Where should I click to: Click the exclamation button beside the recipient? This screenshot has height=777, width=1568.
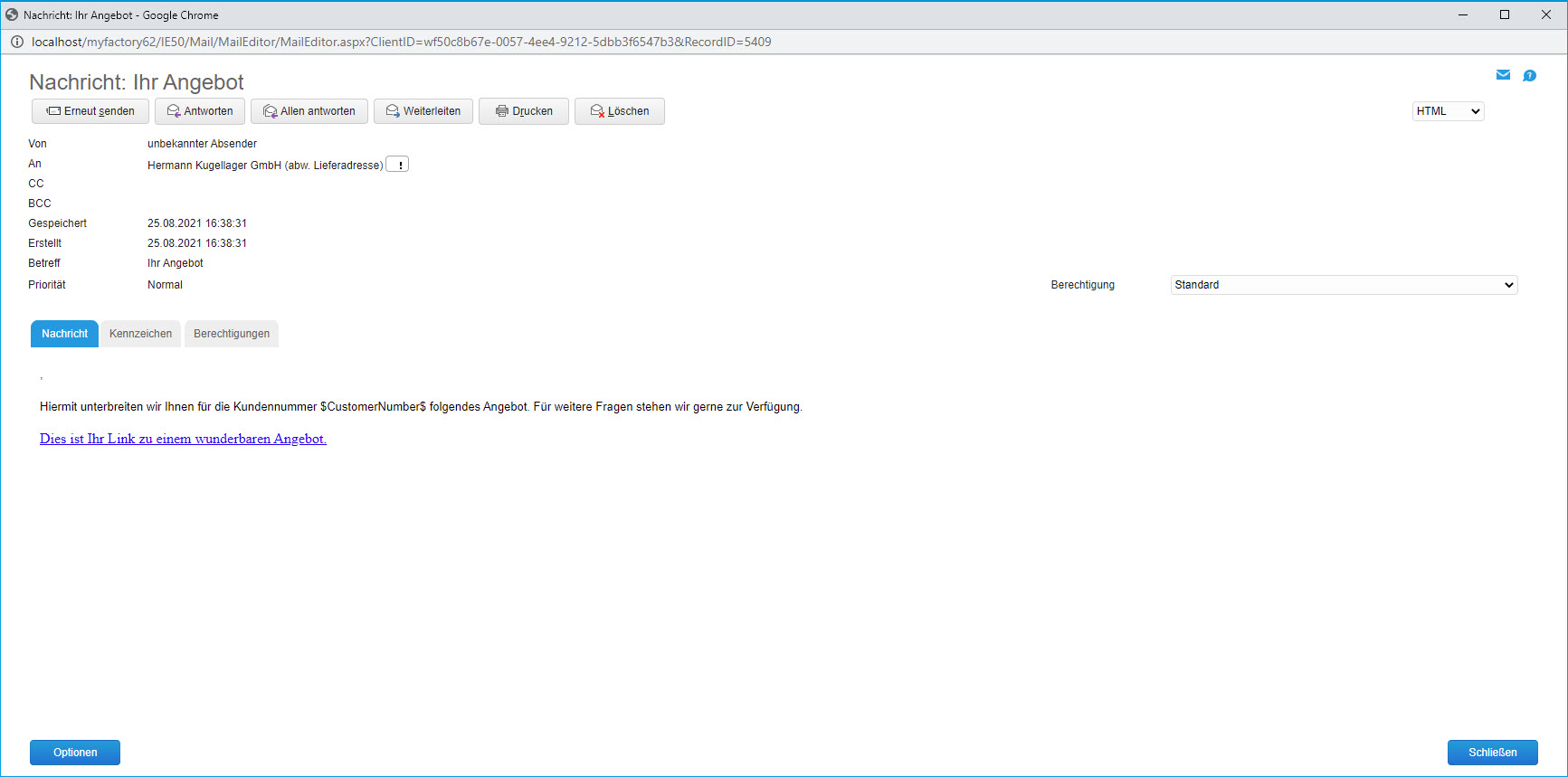pyautogui.click(x=398, y=165)
